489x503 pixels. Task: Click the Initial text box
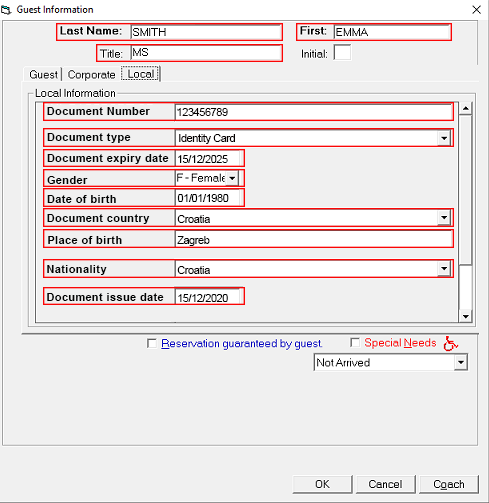(x=342, y=53)
